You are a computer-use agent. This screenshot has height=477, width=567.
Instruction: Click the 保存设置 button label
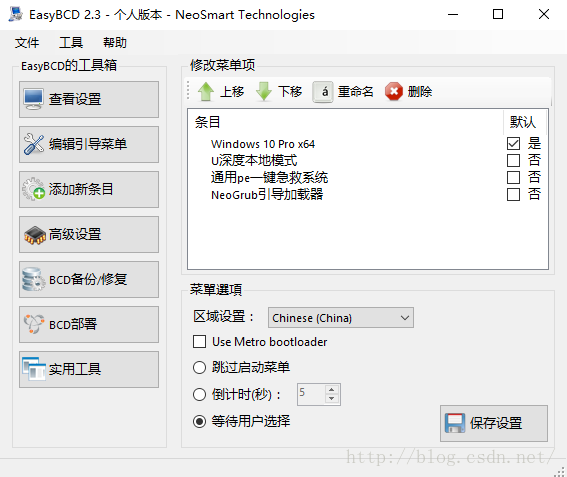[x=496, y=423]
